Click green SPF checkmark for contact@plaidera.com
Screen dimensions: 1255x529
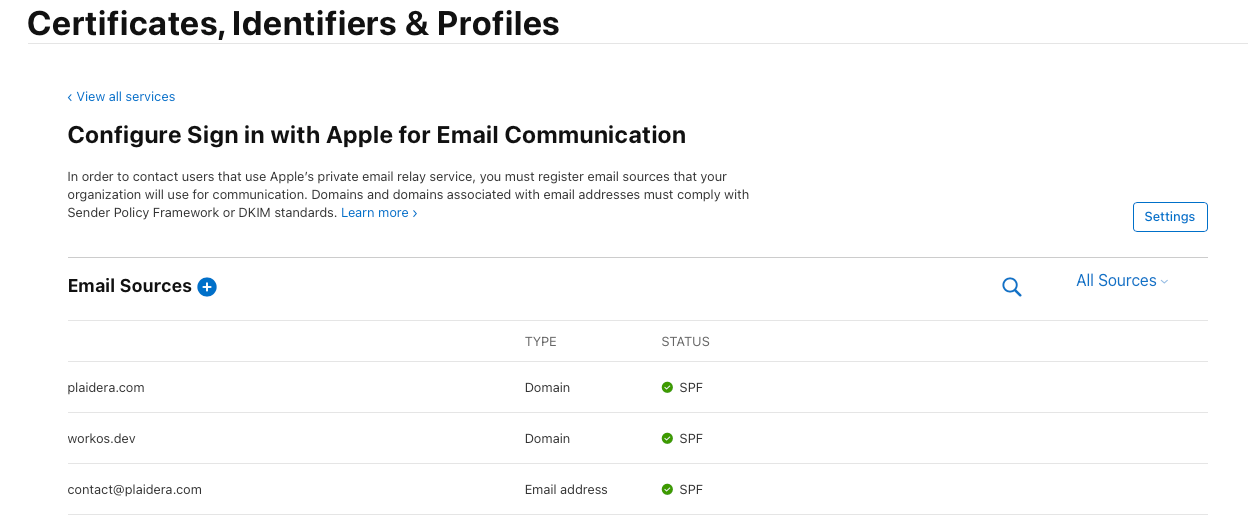(667, 490)
